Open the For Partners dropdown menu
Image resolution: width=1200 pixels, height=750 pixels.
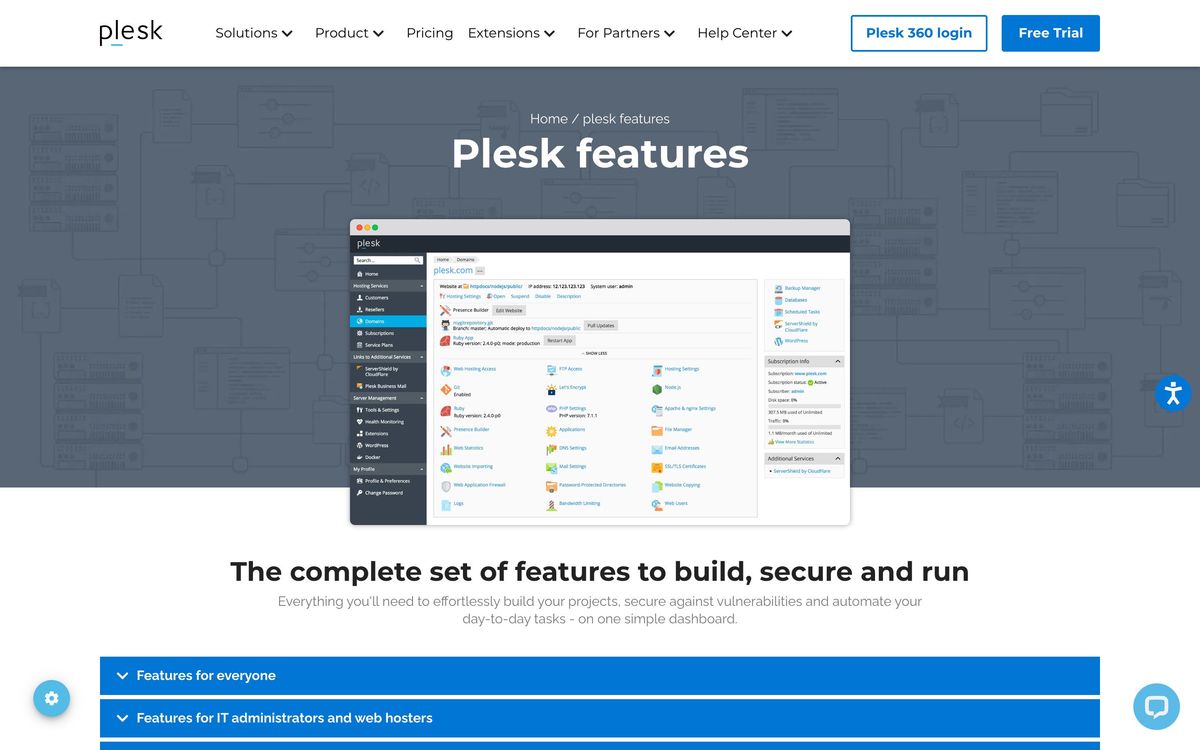click(x=626, y=33)
